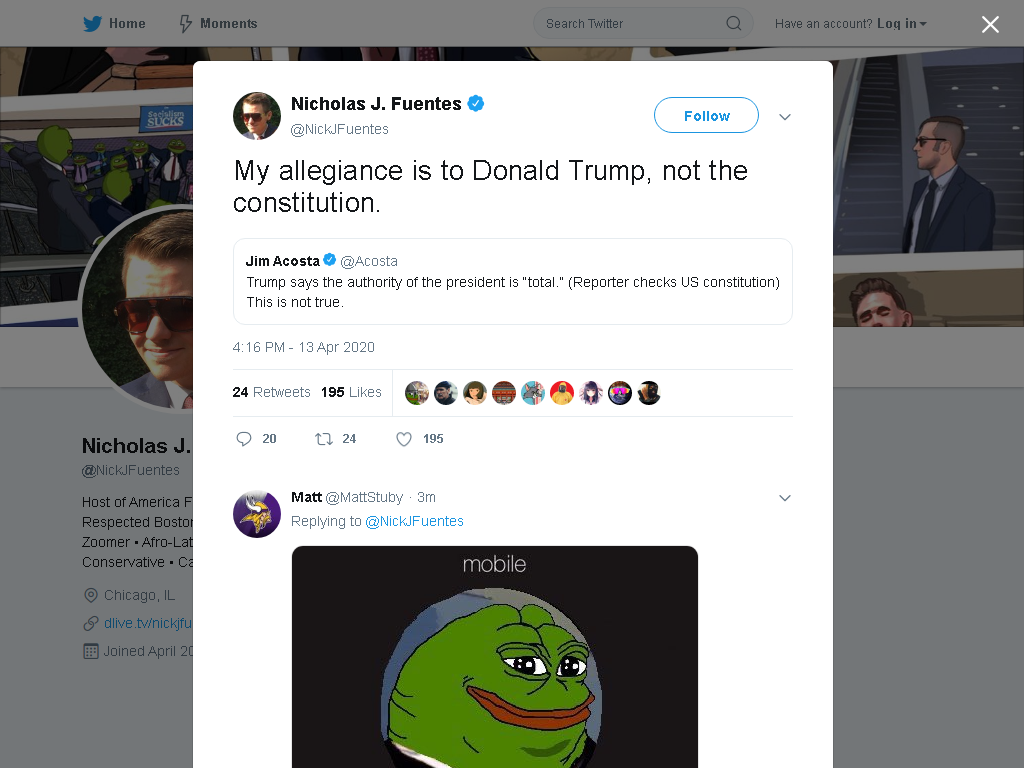Close the tweet overlay with X

[990, 24]
